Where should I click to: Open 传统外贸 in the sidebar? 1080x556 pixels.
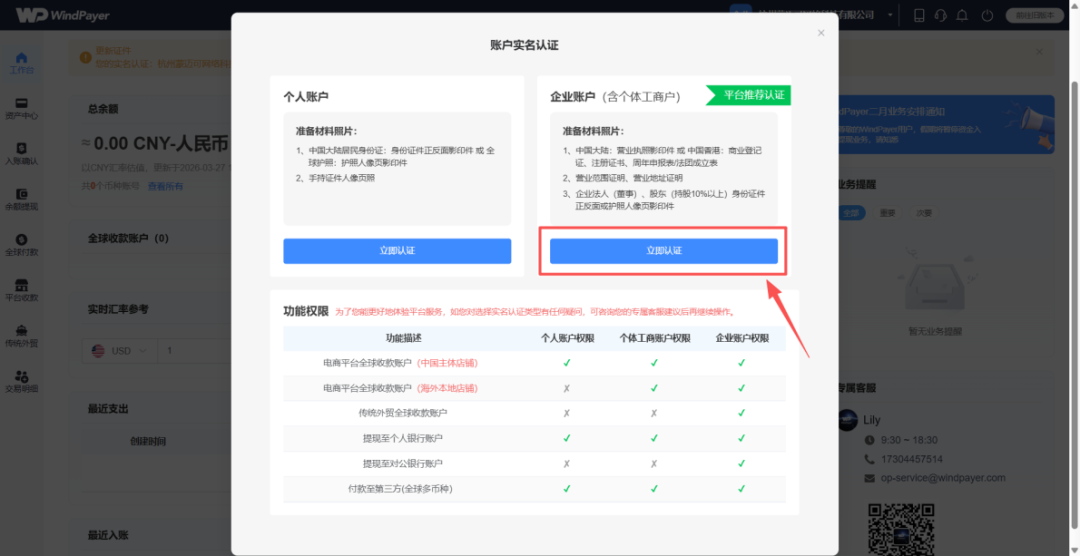[21, 336]
